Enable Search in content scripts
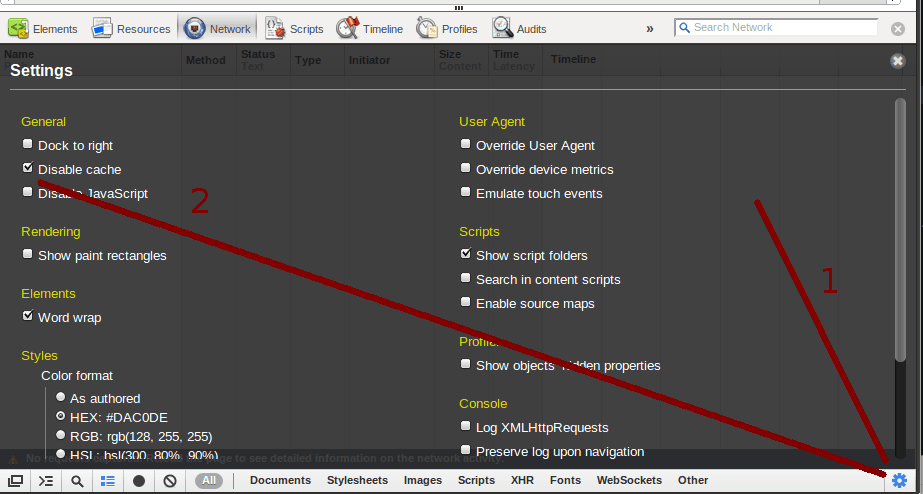 (x=466, y=277)
